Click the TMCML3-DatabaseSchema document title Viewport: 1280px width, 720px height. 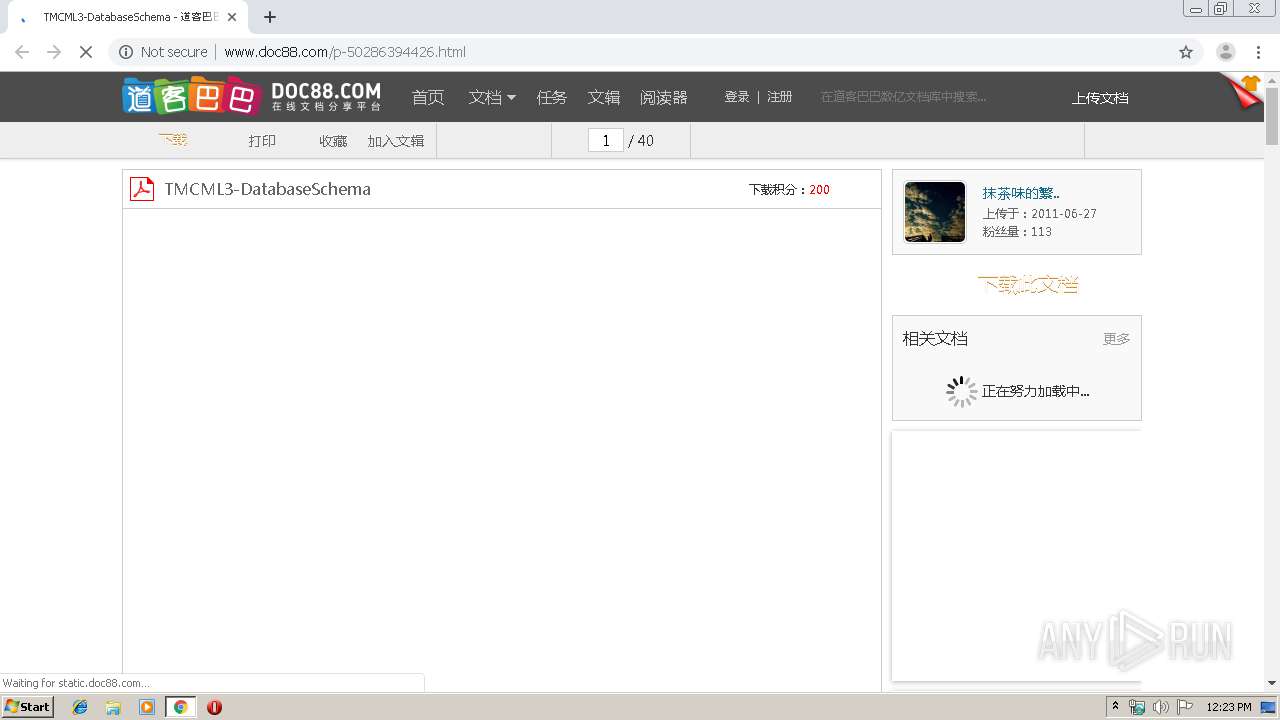coord(268,189)
